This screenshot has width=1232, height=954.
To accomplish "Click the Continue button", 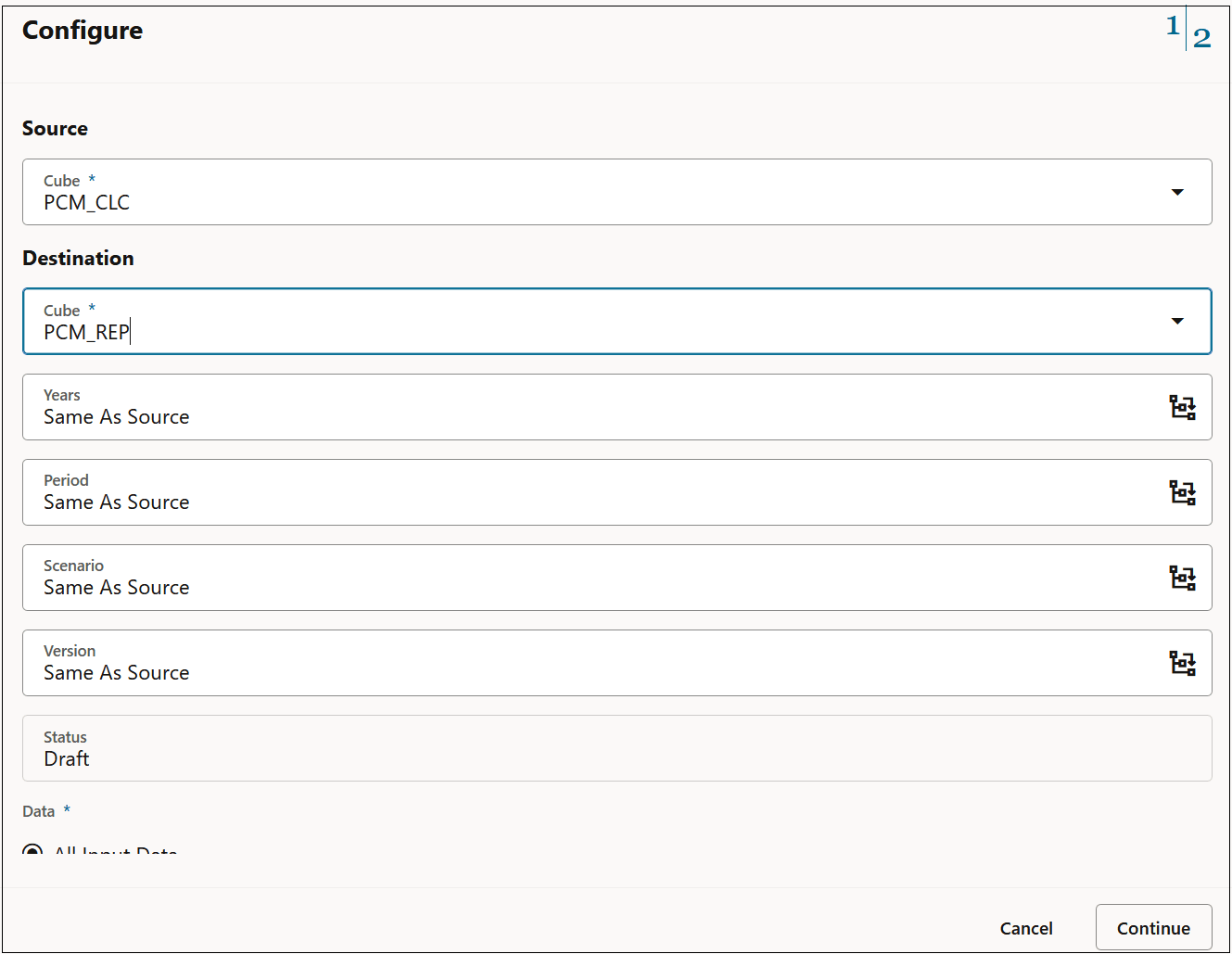I will [x=1153, y=927].
